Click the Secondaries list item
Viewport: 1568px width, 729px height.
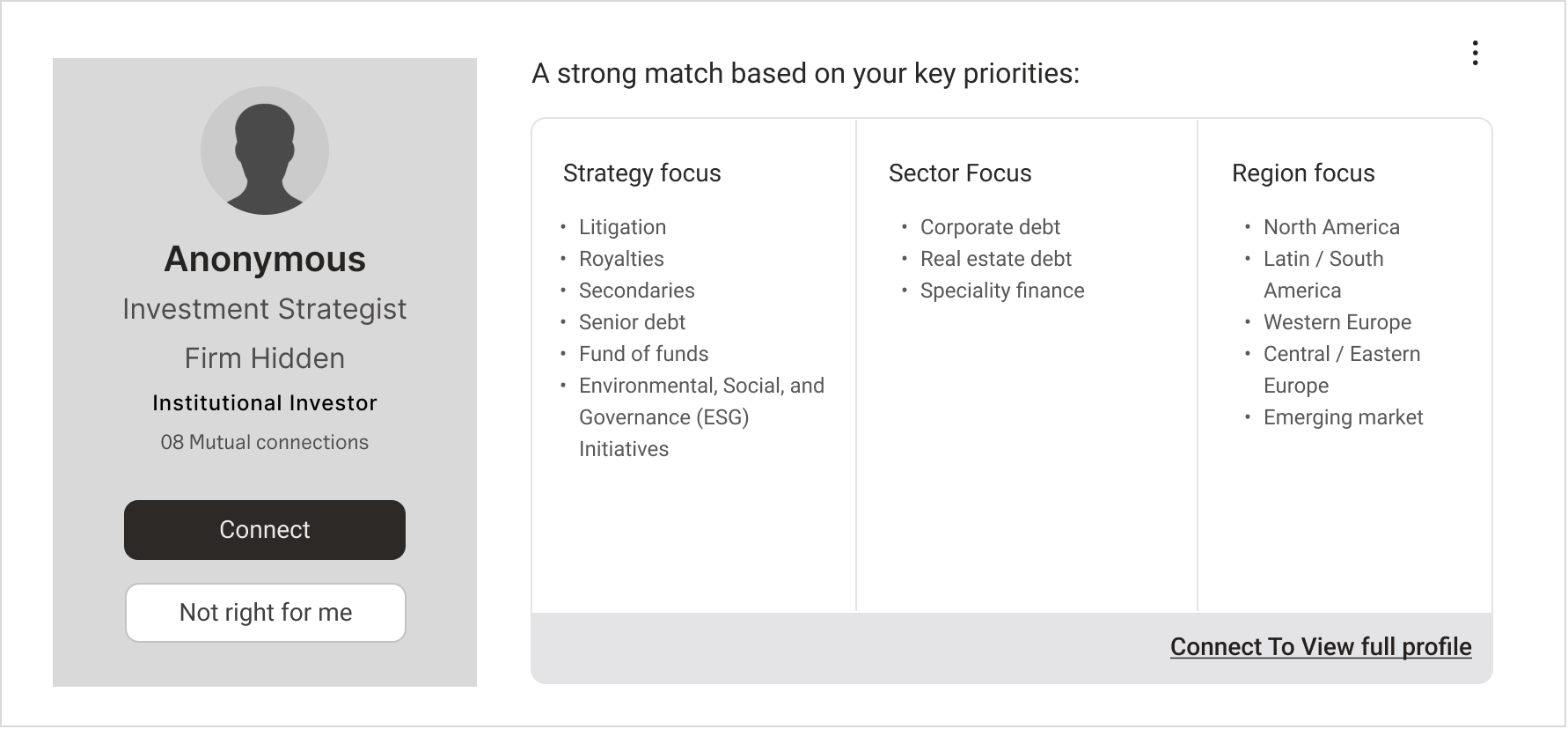636,291
